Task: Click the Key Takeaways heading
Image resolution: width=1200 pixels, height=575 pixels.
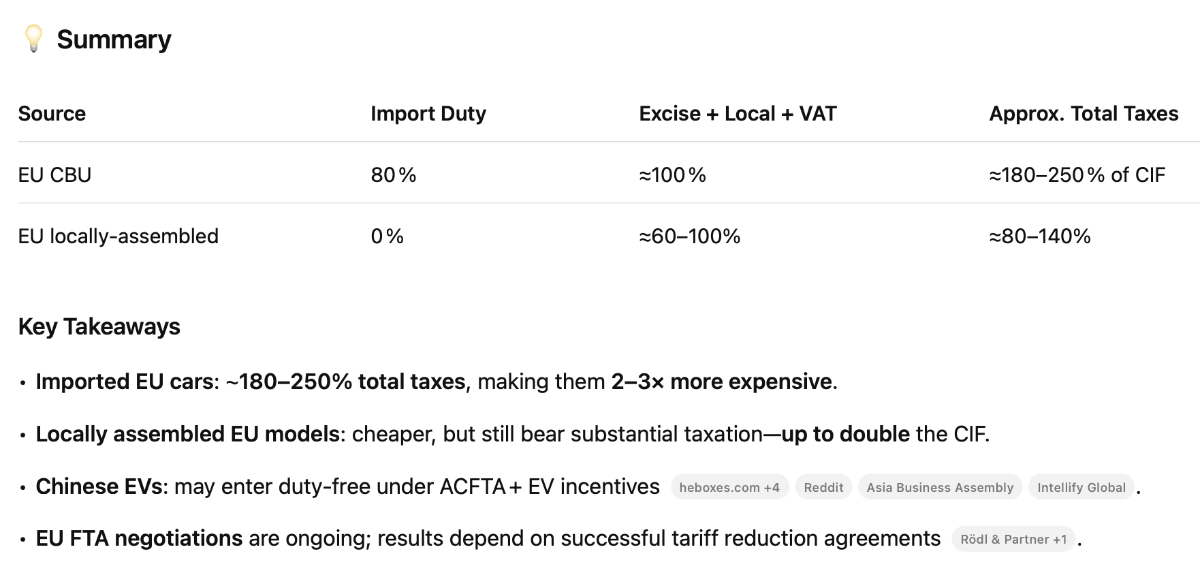Action: point(99,327)
